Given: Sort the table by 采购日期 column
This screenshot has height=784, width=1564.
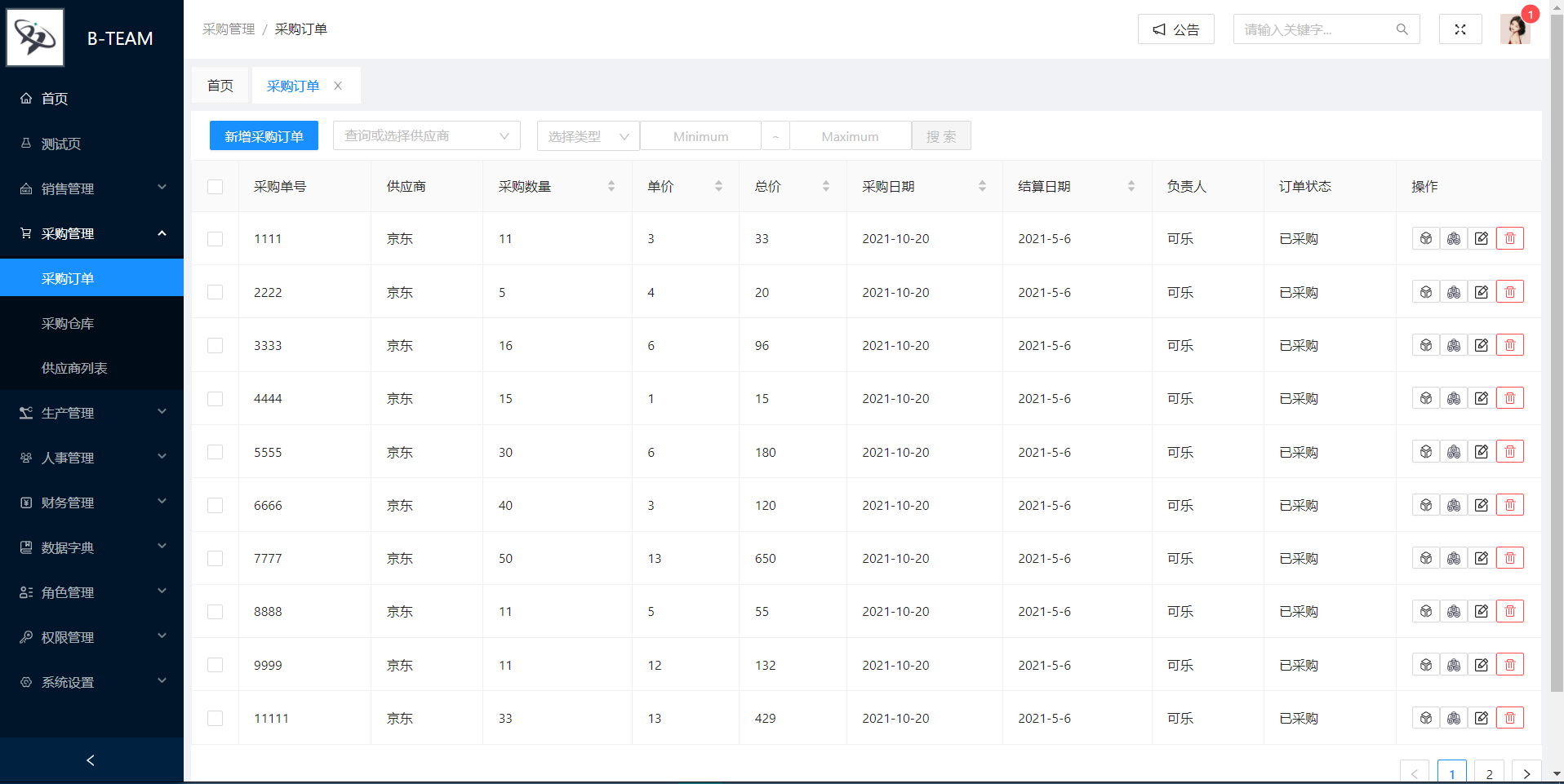Looking at the screenshot, I should [x=982, y=186].
